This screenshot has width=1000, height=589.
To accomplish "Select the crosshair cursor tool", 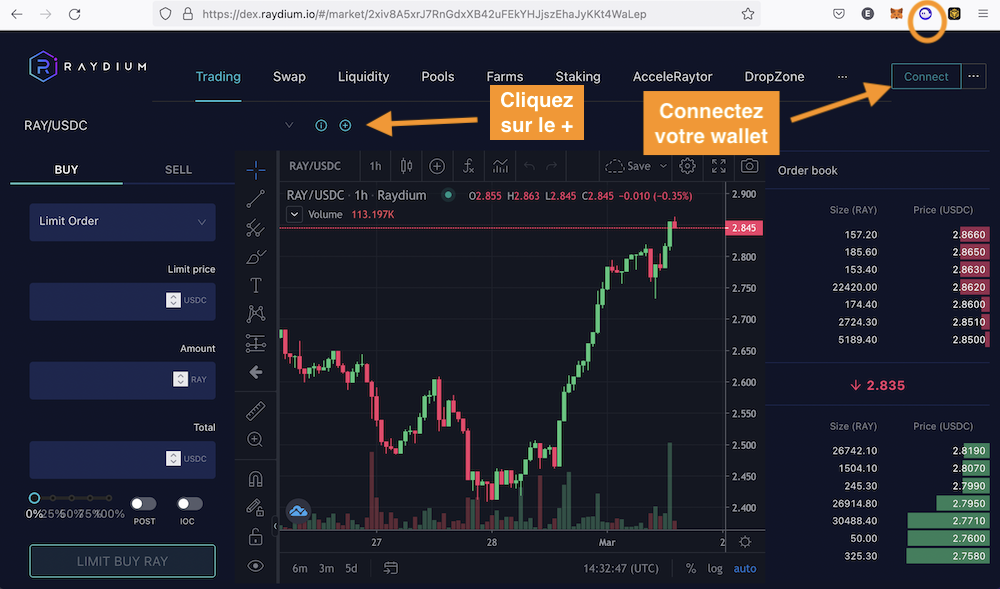I will pos(256,169).
